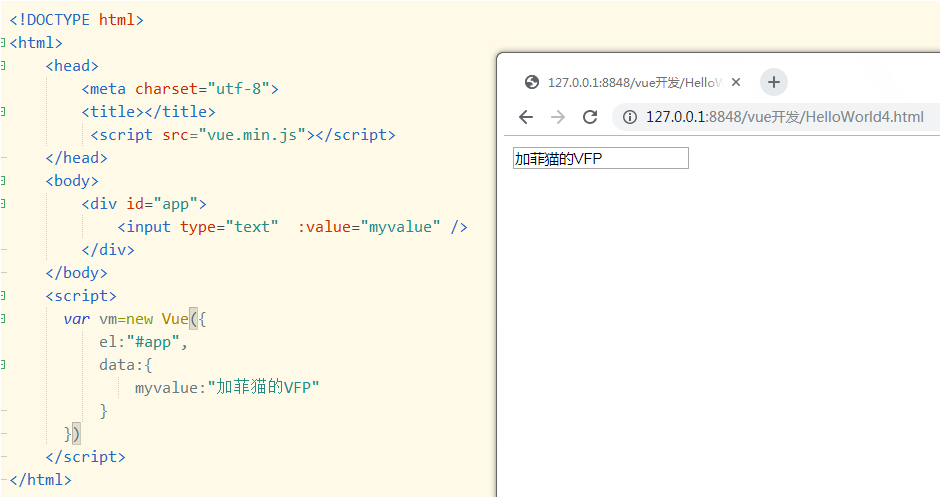941x498 pixels.
Task: Click the :value="myvalue" binding
Action: 369,227
